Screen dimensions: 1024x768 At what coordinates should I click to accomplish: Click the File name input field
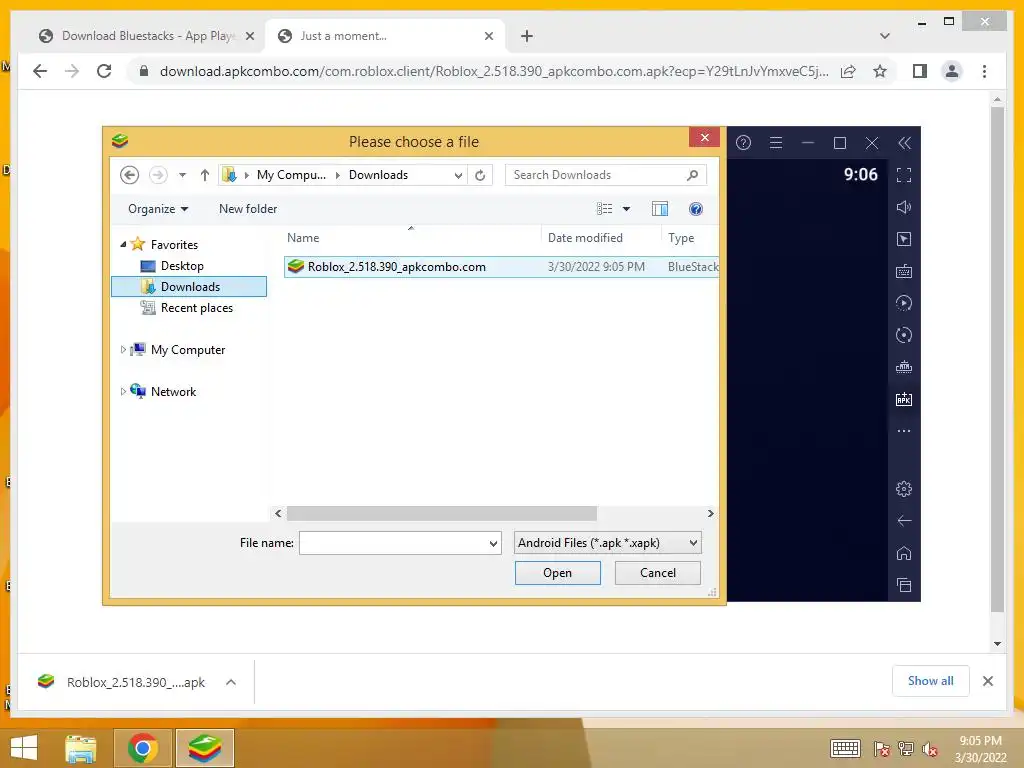pyautogui.click(x=393, y=543)
